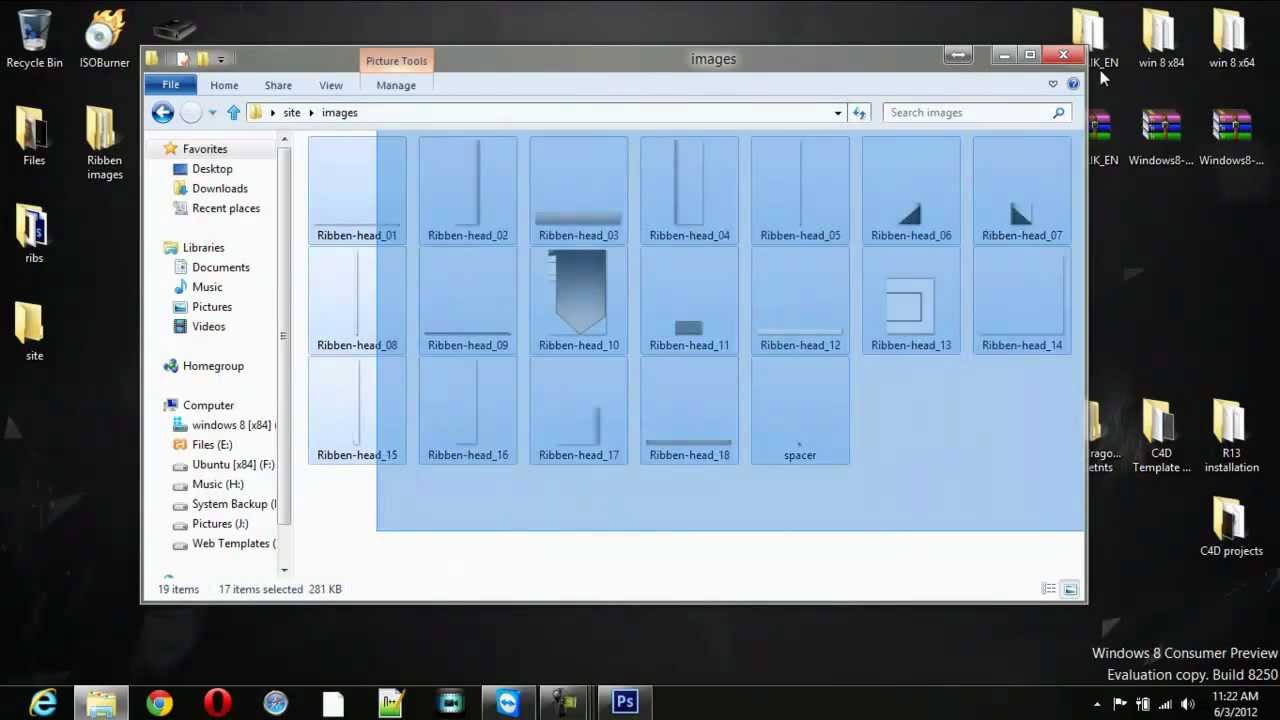Viewport: 1280px width, 720px height.
Task: Select the 'C4D projects' desktop folder
Action: pos(1231,527)
